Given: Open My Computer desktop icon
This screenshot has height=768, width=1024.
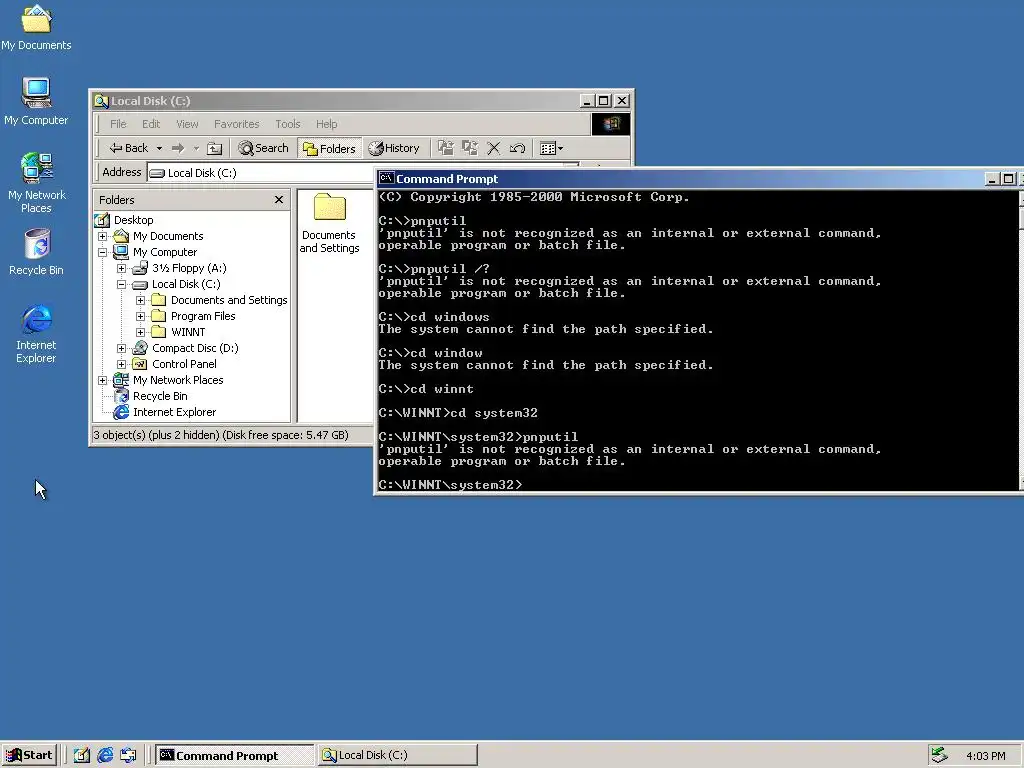Looking at the screenshot, I should point(36,102).
